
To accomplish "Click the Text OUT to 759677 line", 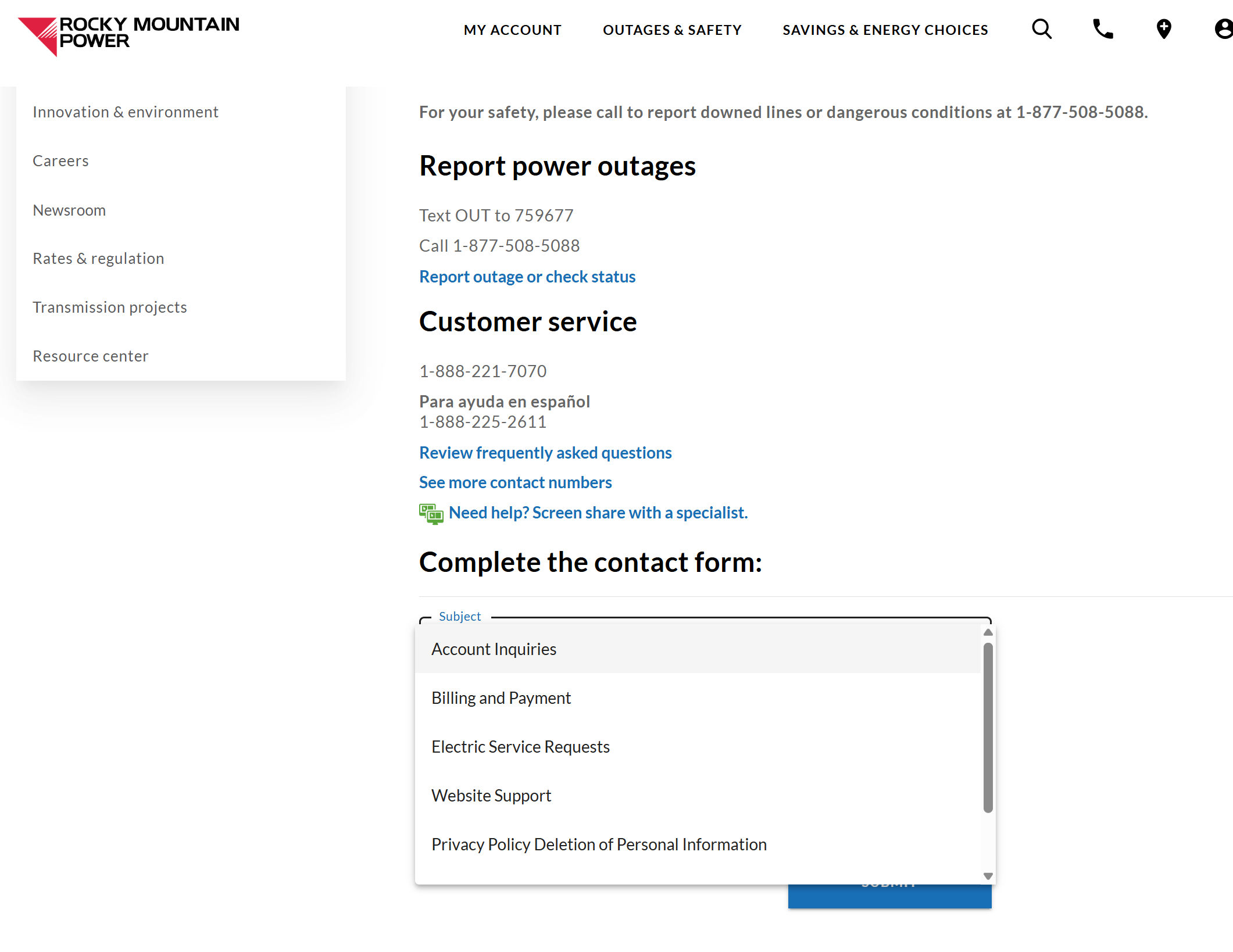I will [496, 216].
